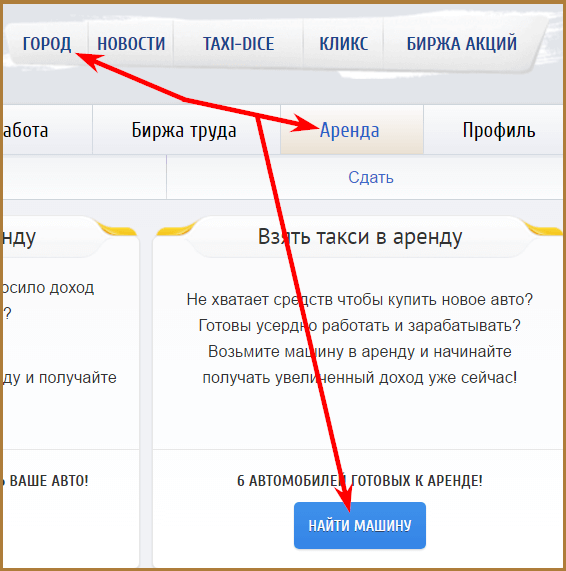Open БИРЖА АКЦИЙ section
The height and width of the screenshot is (571, 566).
point(462,44)
